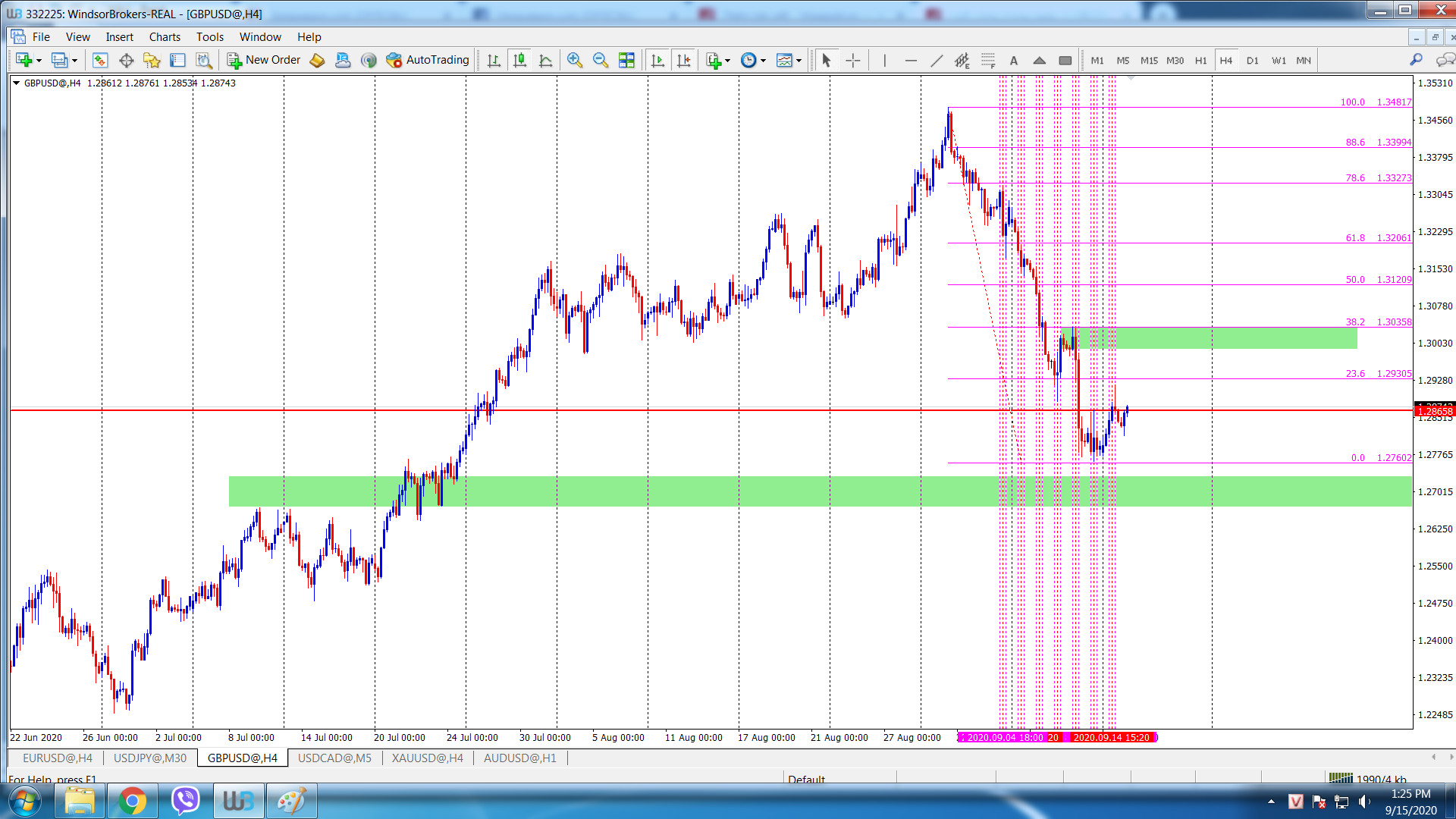The height and width of the screenshot is (819, 1456).
Task: Show hidden system tray icons arrow
Action: [1271, 801]
